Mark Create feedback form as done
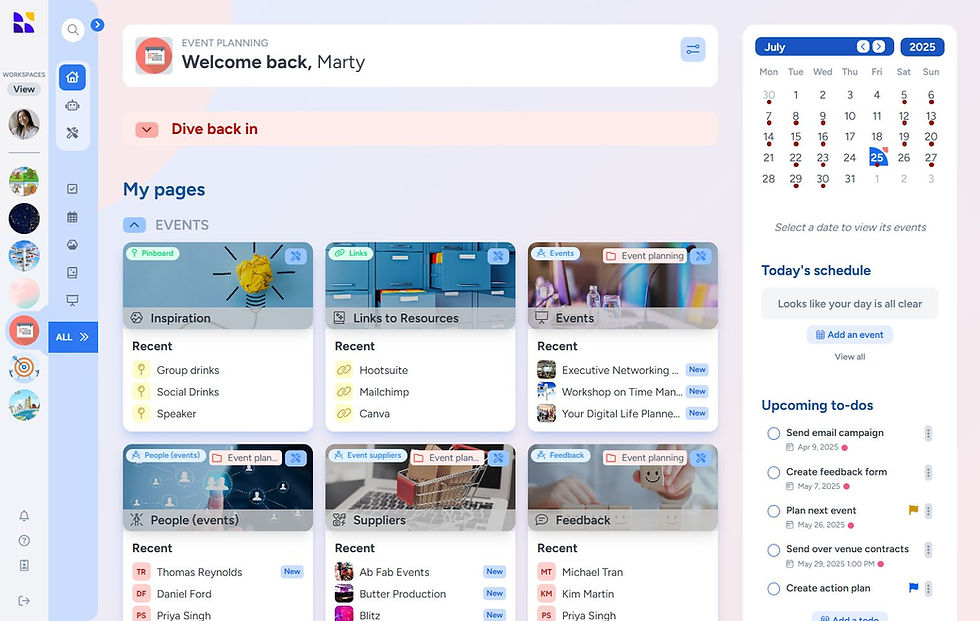Screen dimensions: 980x621 (773, 472)
